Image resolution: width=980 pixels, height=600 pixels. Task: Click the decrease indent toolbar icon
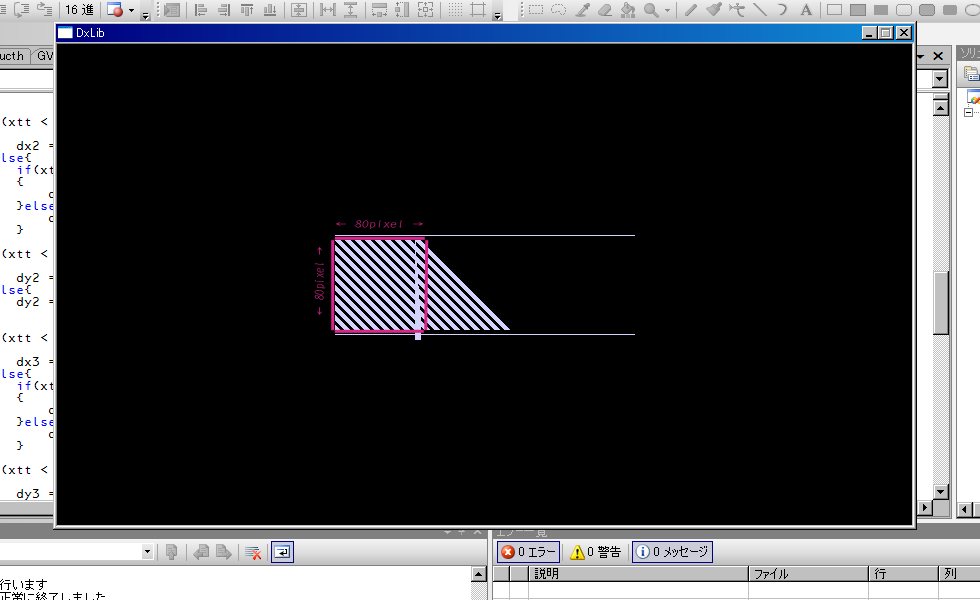tap(44, 9)
